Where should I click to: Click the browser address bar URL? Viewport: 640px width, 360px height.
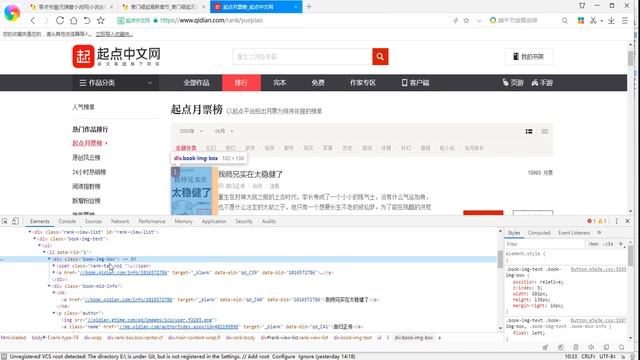point(211,20)
